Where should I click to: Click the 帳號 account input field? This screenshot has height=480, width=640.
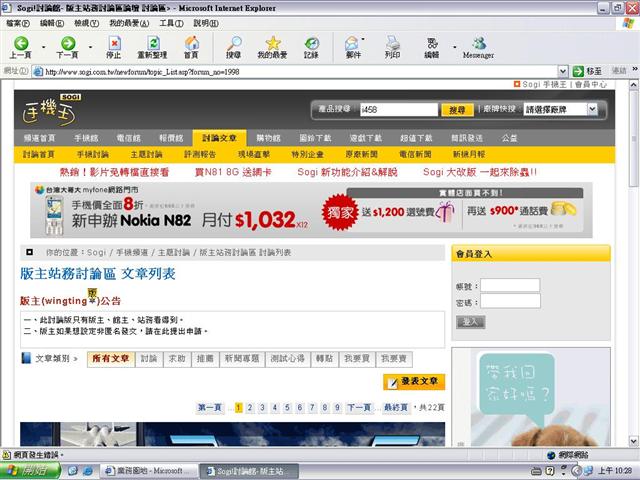tap(510, 285)
